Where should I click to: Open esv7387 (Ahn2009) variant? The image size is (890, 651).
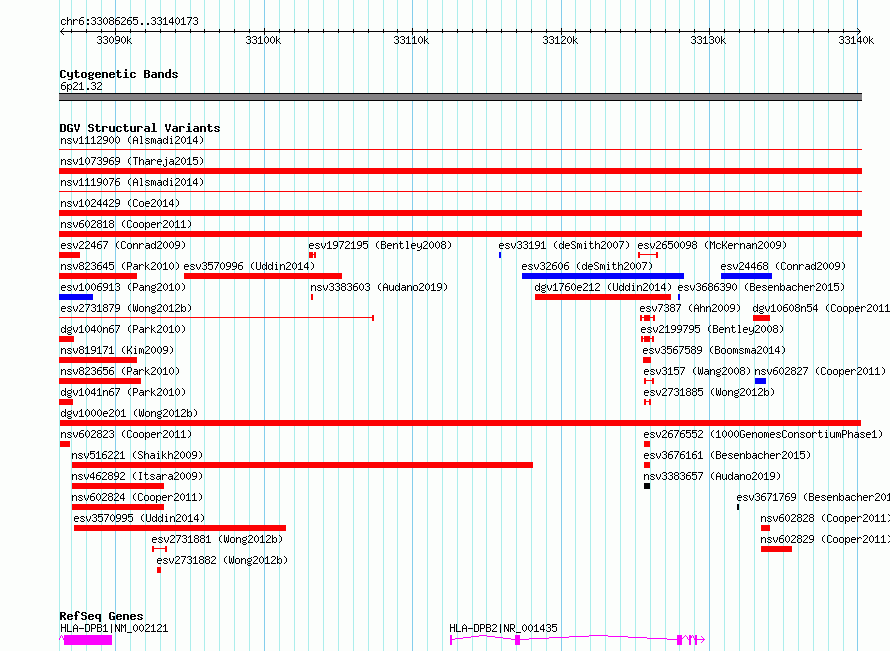(x=690, y=308)
